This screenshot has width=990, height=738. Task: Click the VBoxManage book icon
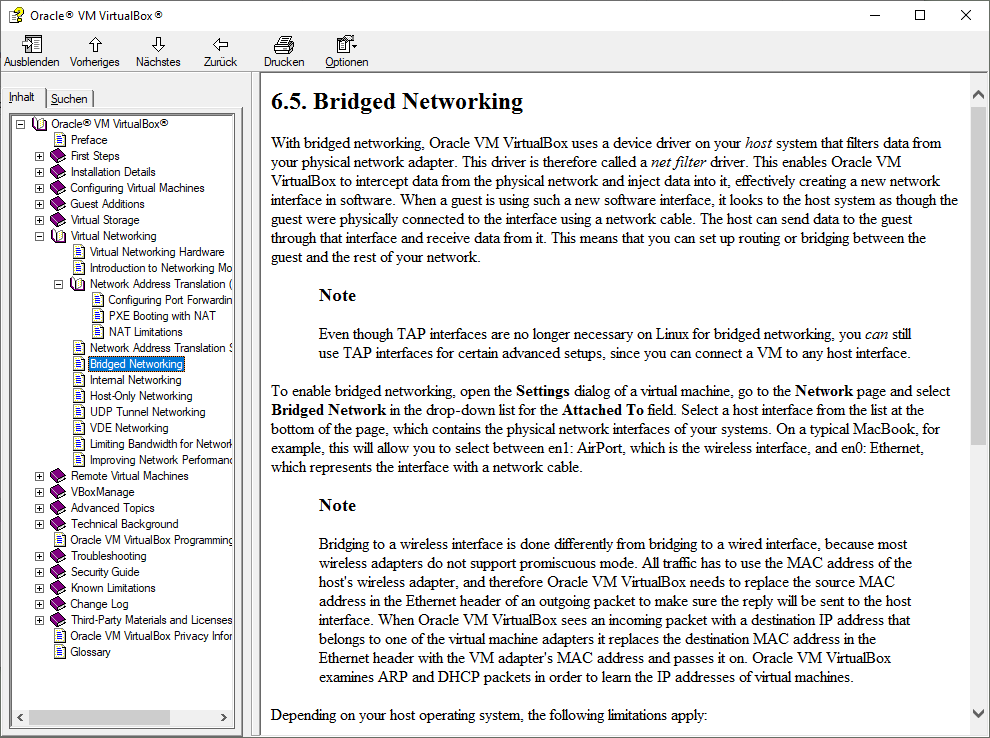(58, 492)
